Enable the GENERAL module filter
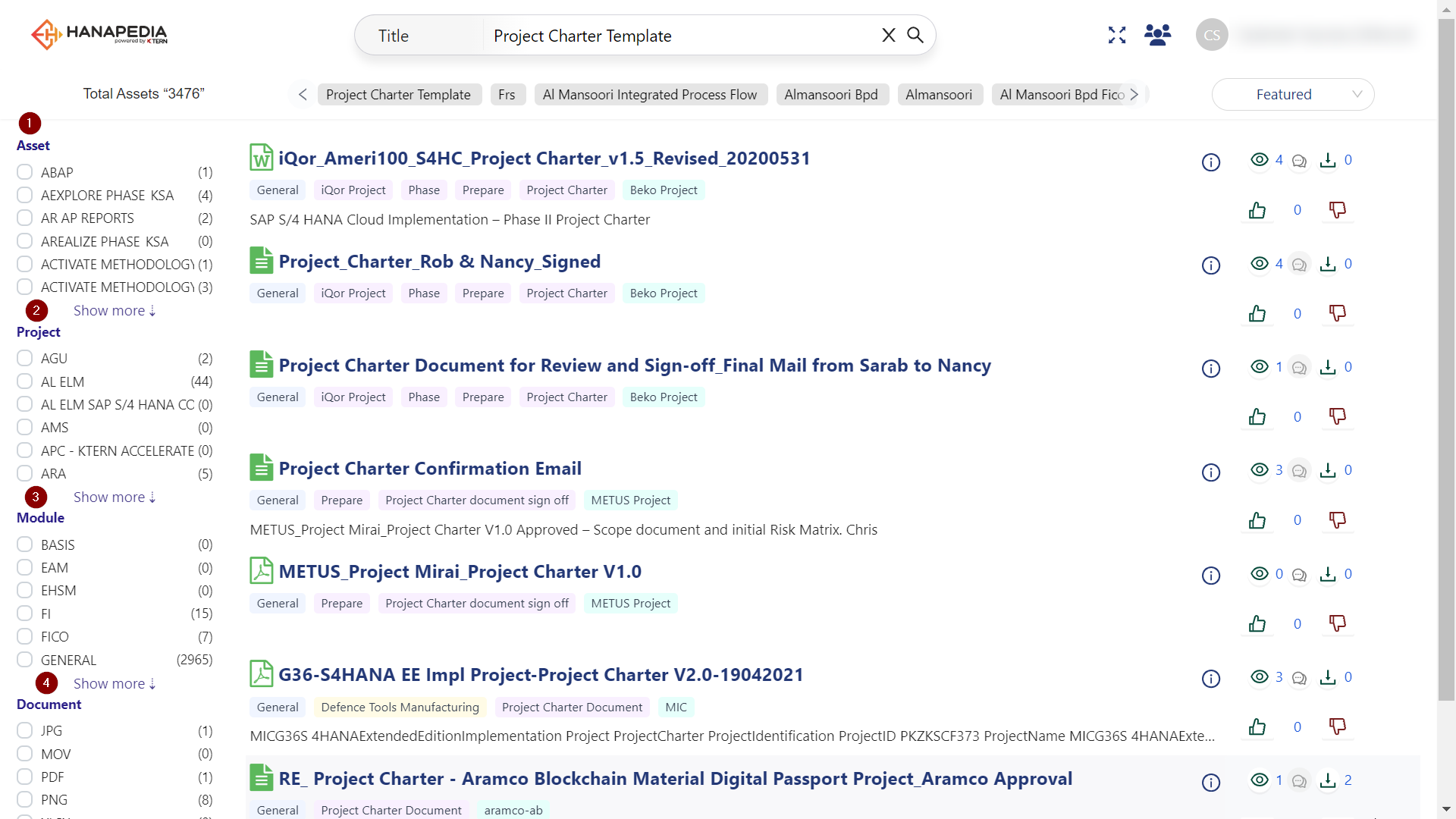Image resolution: width=1456 pixels, height=819 pixels. point(25,660)
